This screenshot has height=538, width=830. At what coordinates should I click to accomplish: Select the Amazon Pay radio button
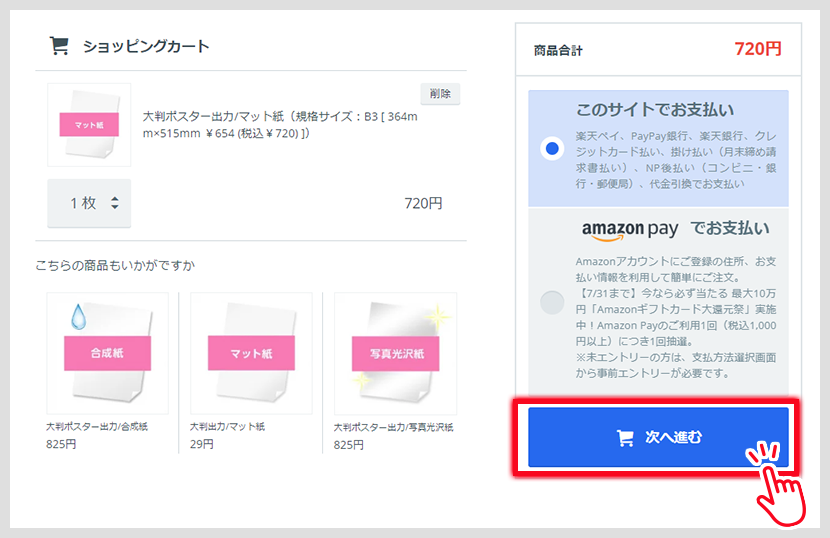551,302
